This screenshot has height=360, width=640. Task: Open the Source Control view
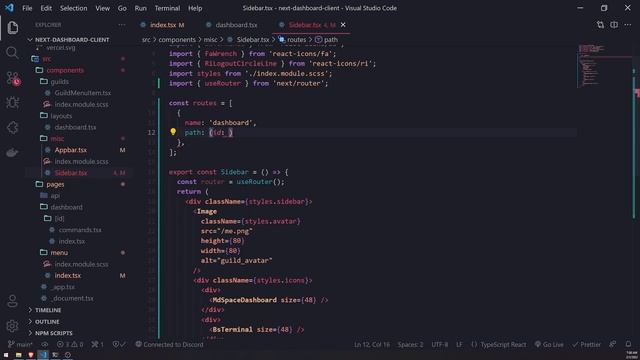[x=13, y=78]
